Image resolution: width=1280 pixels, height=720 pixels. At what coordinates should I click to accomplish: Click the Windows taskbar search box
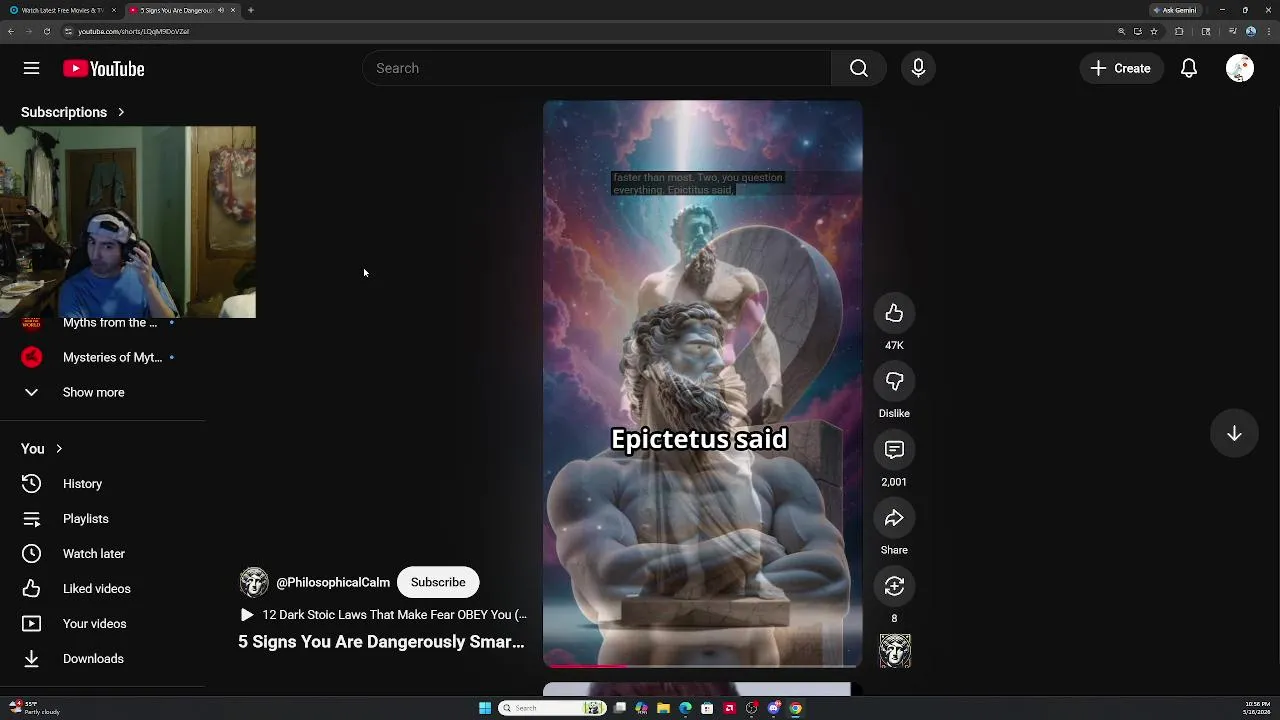pos(552,708)
